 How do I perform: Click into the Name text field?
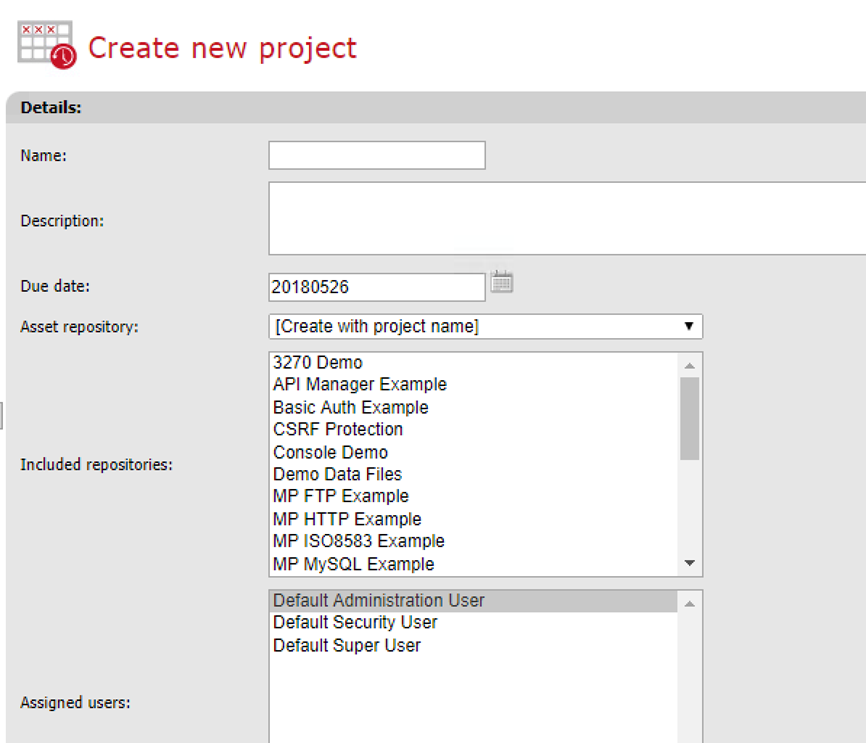tap(377, 156)
